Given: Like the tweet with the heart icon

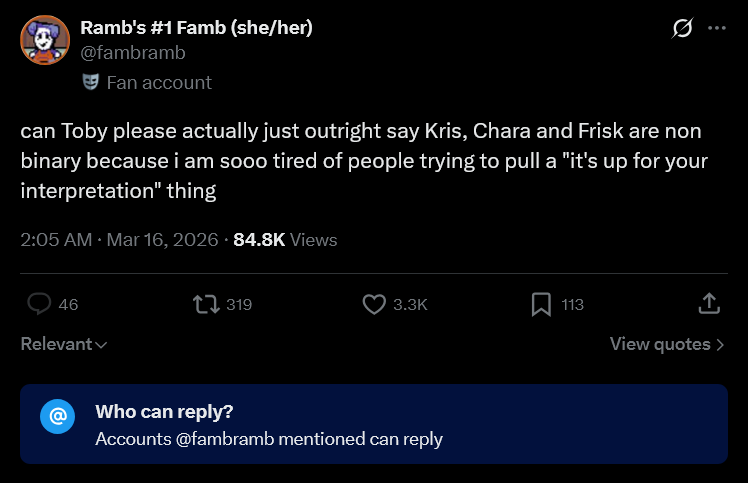Looking at the screenshot, I should pyautogui.click(x=374, y=304).
